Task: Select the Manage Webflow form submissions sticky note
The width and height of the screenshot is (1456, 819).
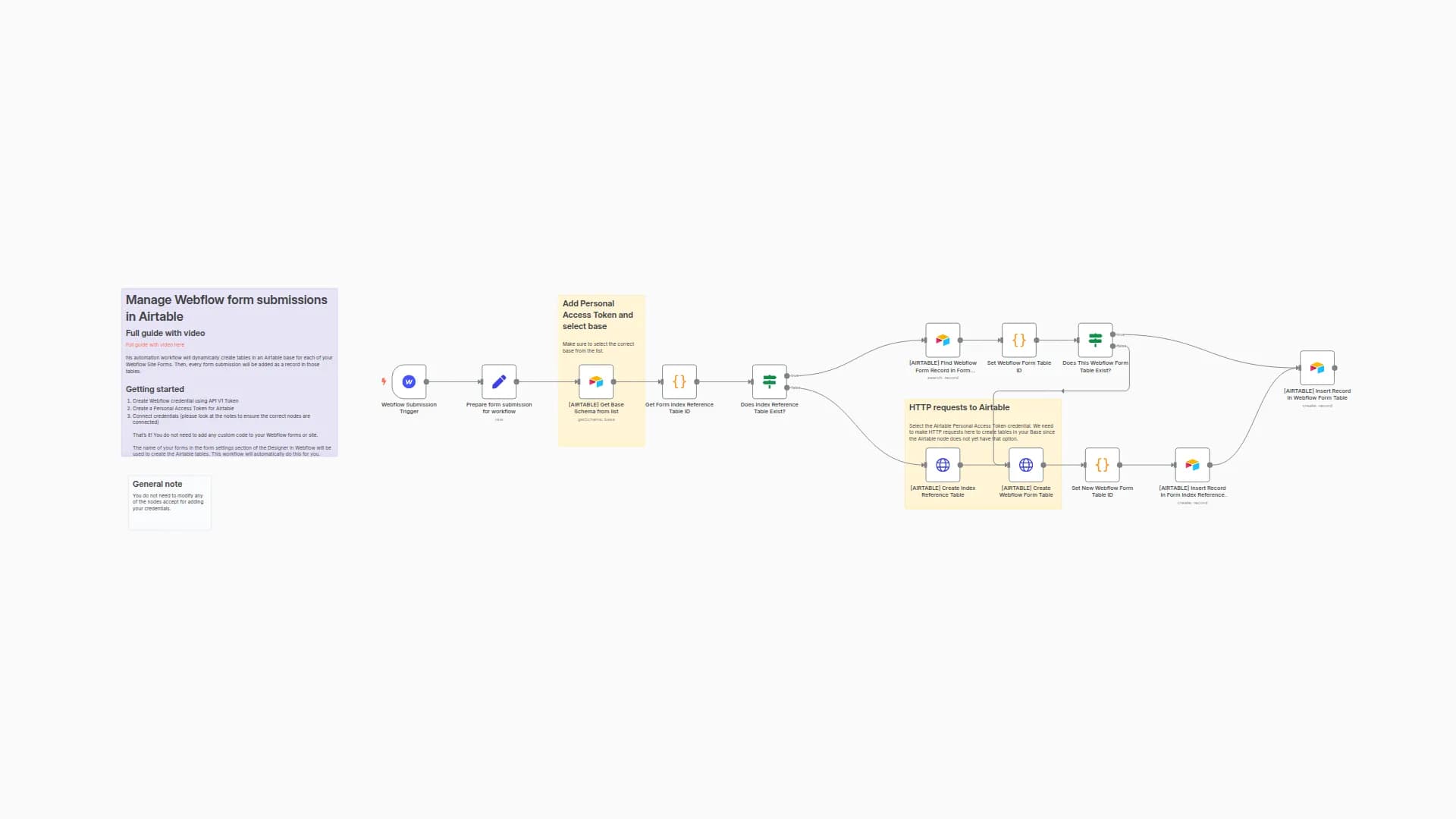Action: [230, 372]
